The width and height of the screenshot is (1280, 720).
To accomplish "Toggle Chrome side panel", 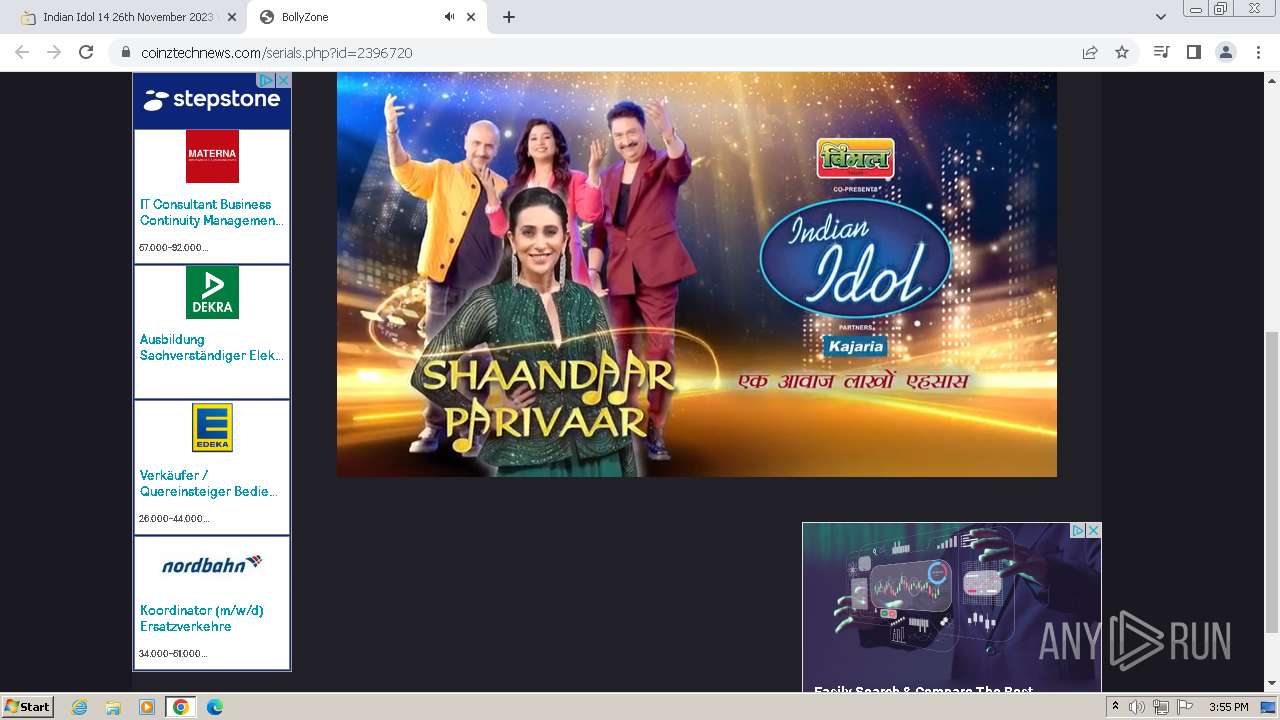I will pos(1193,52).
